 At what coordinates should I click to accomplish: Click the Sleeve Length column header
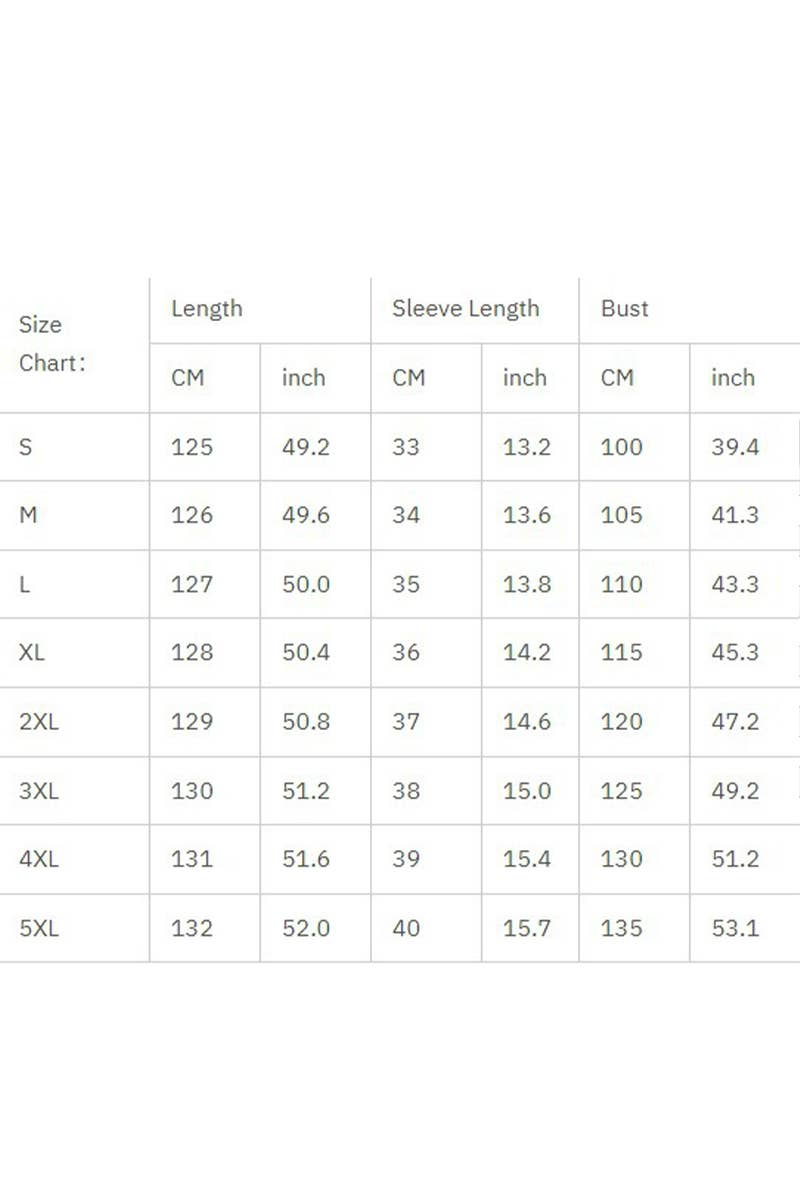(x=465, y=309)
